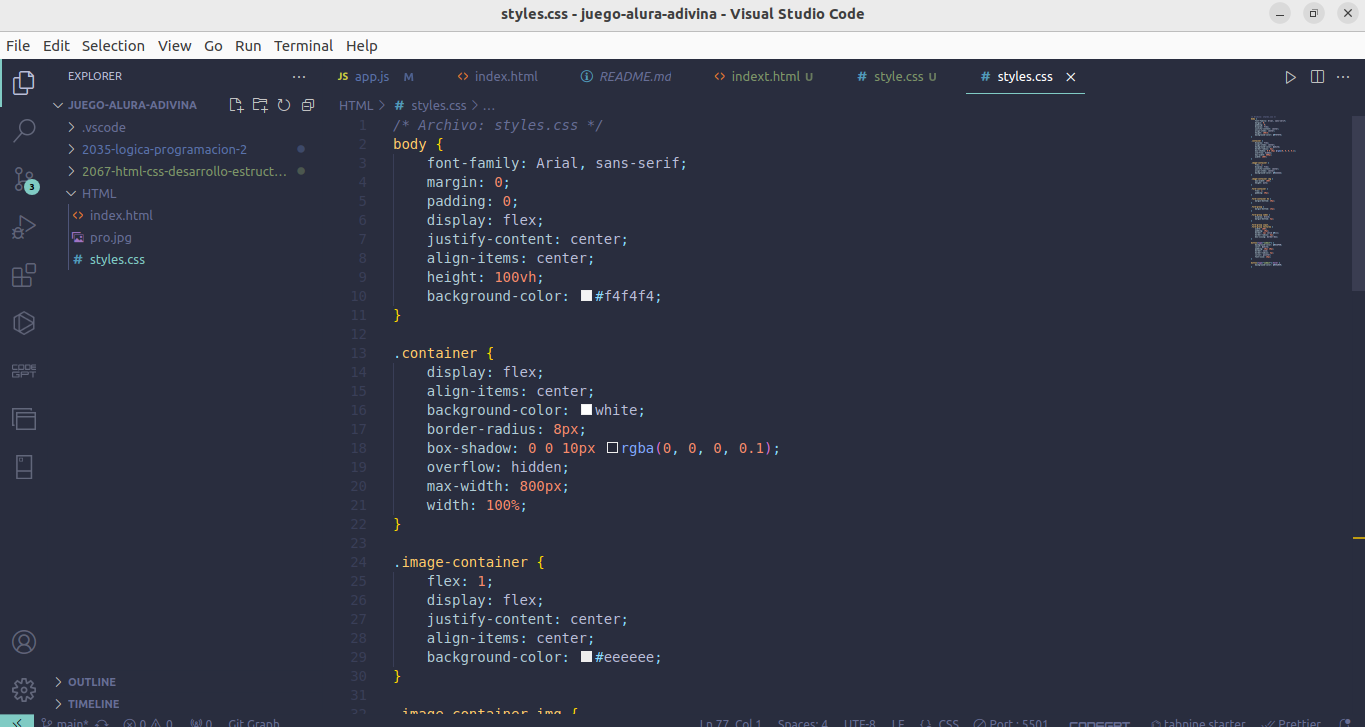Screen dimensions: 1365x727
Task: Split the editor to the right
Action: pos(1317,77)
